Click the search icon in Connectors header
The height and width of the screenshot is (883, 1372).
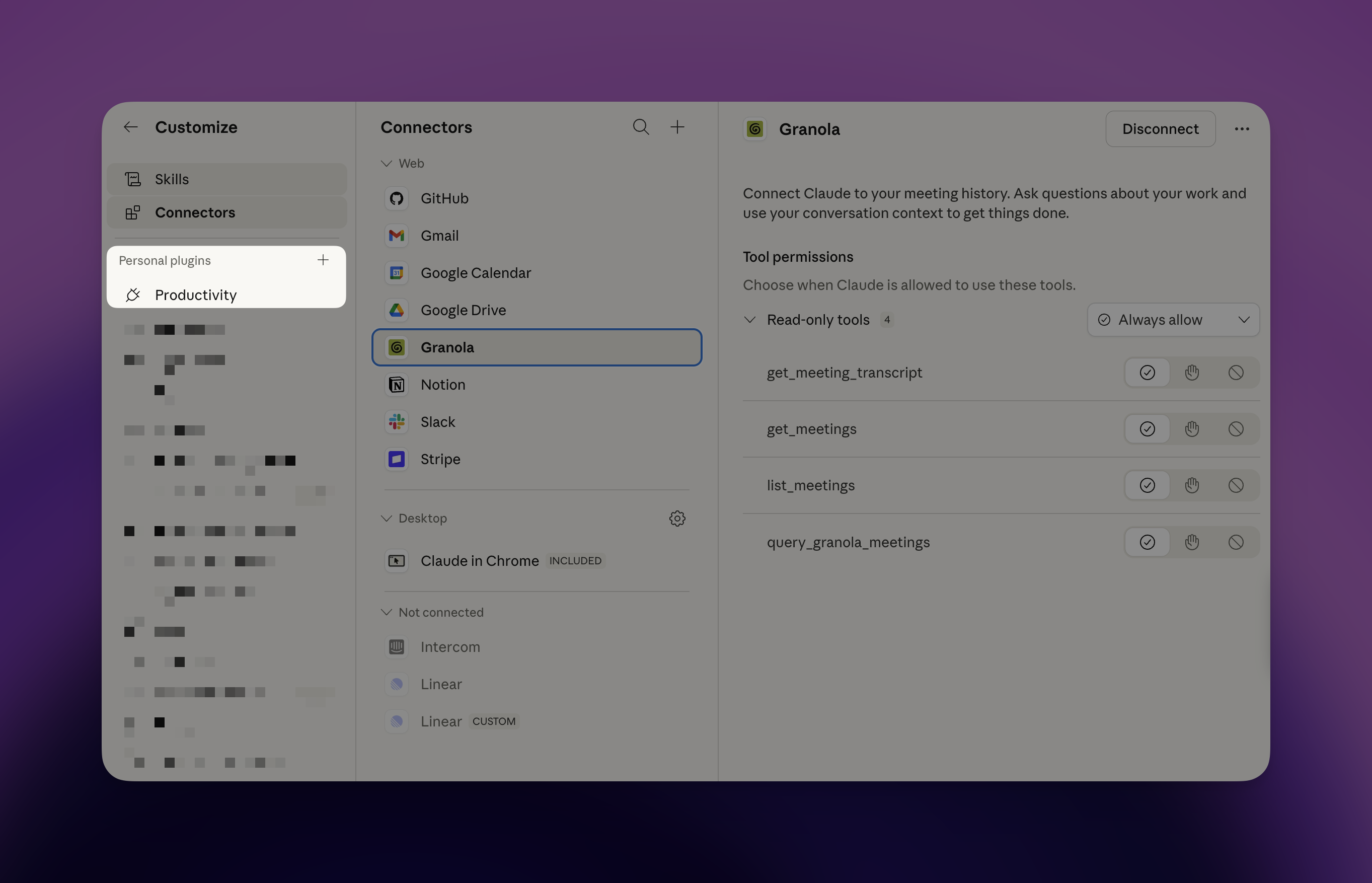(641, 127)
